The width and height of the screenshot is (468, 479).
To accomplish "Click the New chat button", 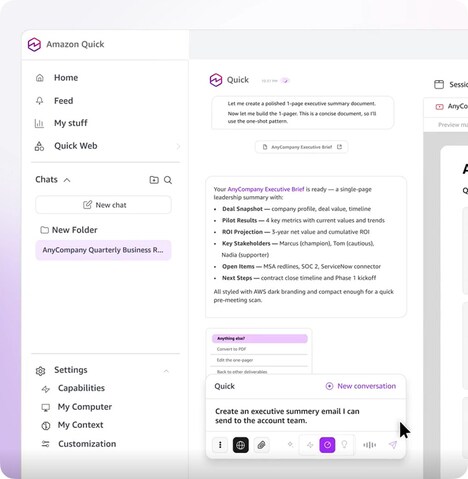I will coord(103,205).
